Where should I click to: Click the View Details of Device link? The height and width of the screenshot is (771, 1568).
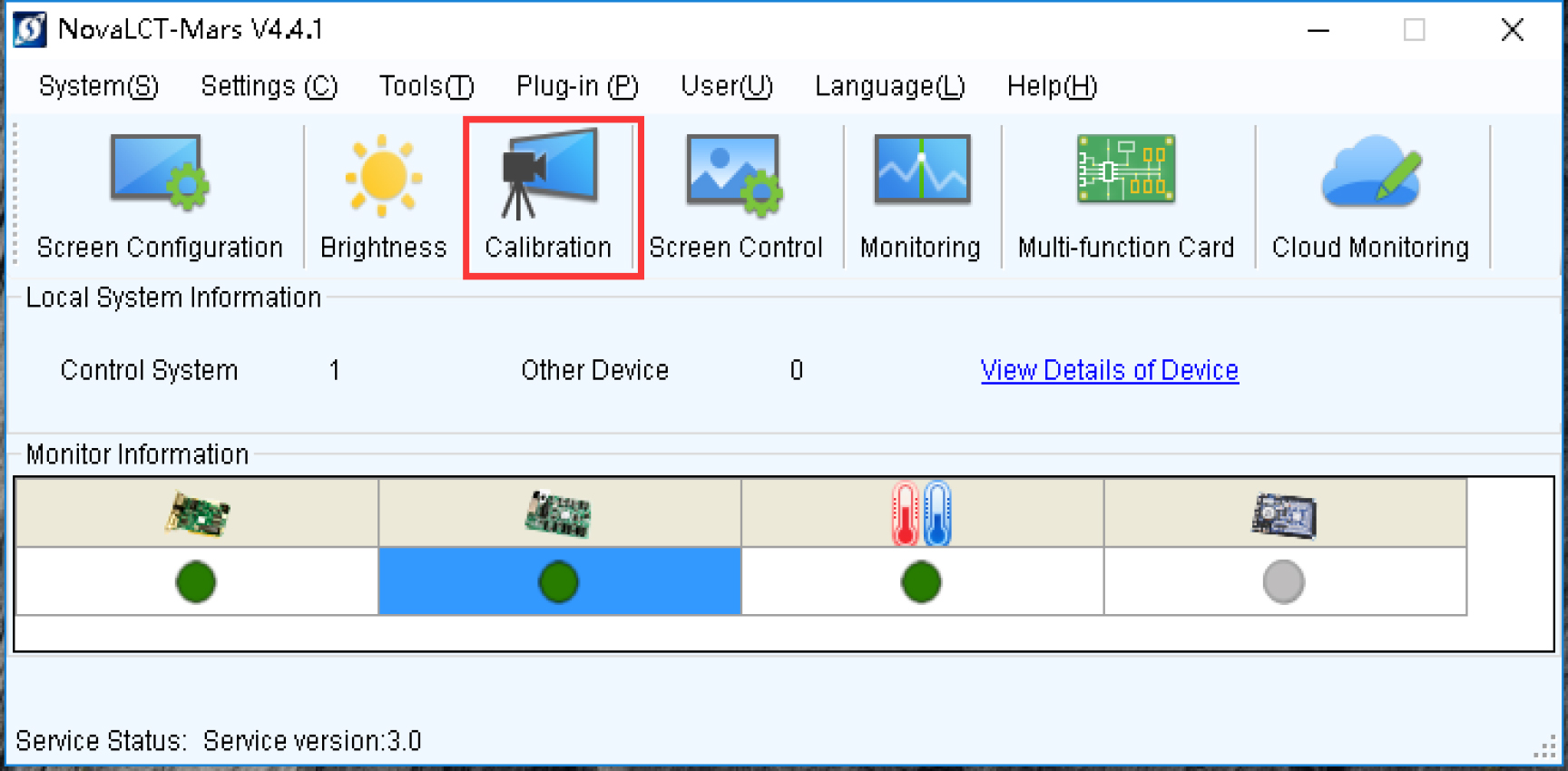click(x=1109, y=370)
